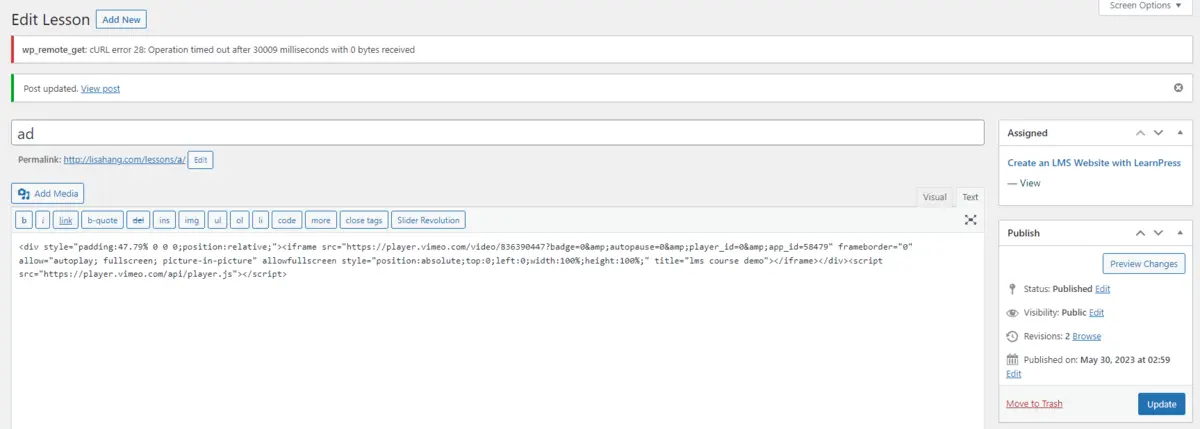Move the Assigned panel down
Viewport: 1200px width, 429px height.
coord(1158,133)
